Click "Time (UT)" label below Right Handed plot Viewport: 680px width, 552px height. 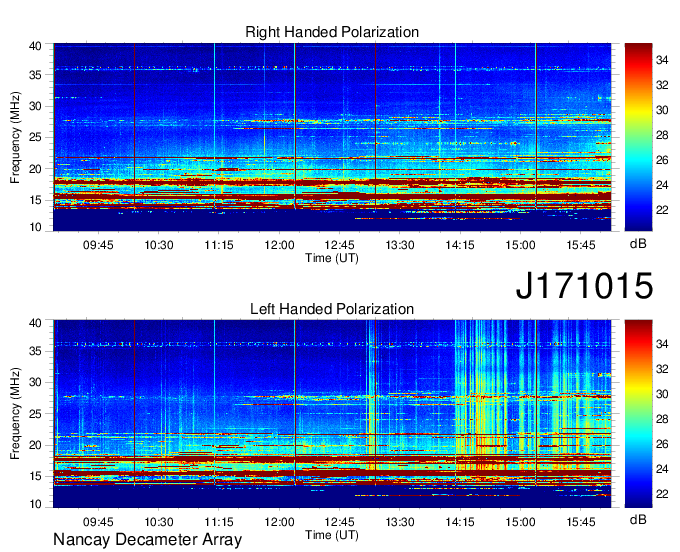click(x=332, y=258)
